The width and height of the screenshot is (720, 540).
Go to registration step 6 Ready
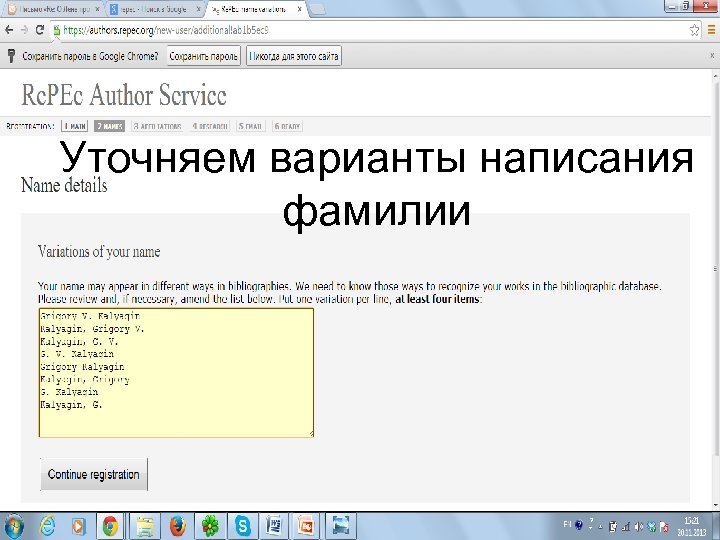(x=287, y=126)
